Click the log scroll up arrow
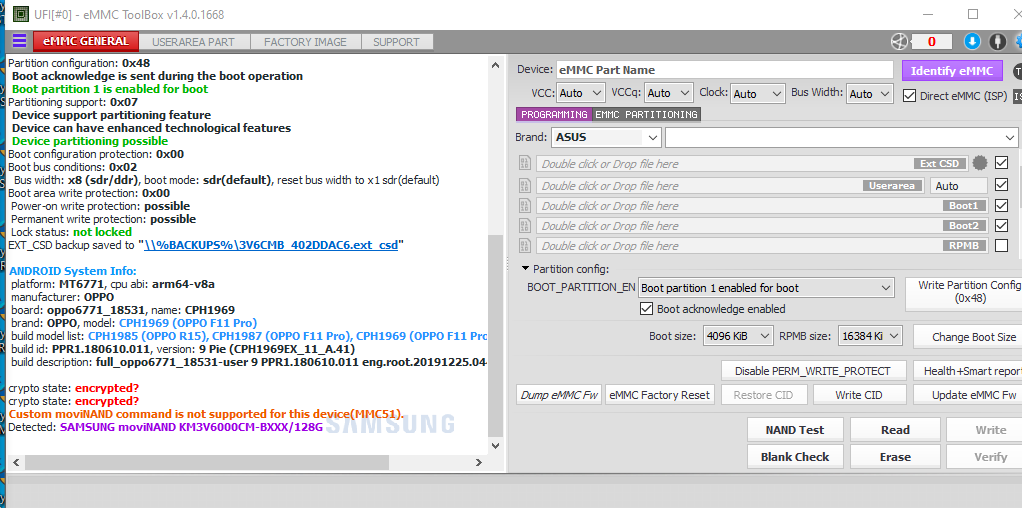The image size is (1022, 508). (x=495, y=66)
